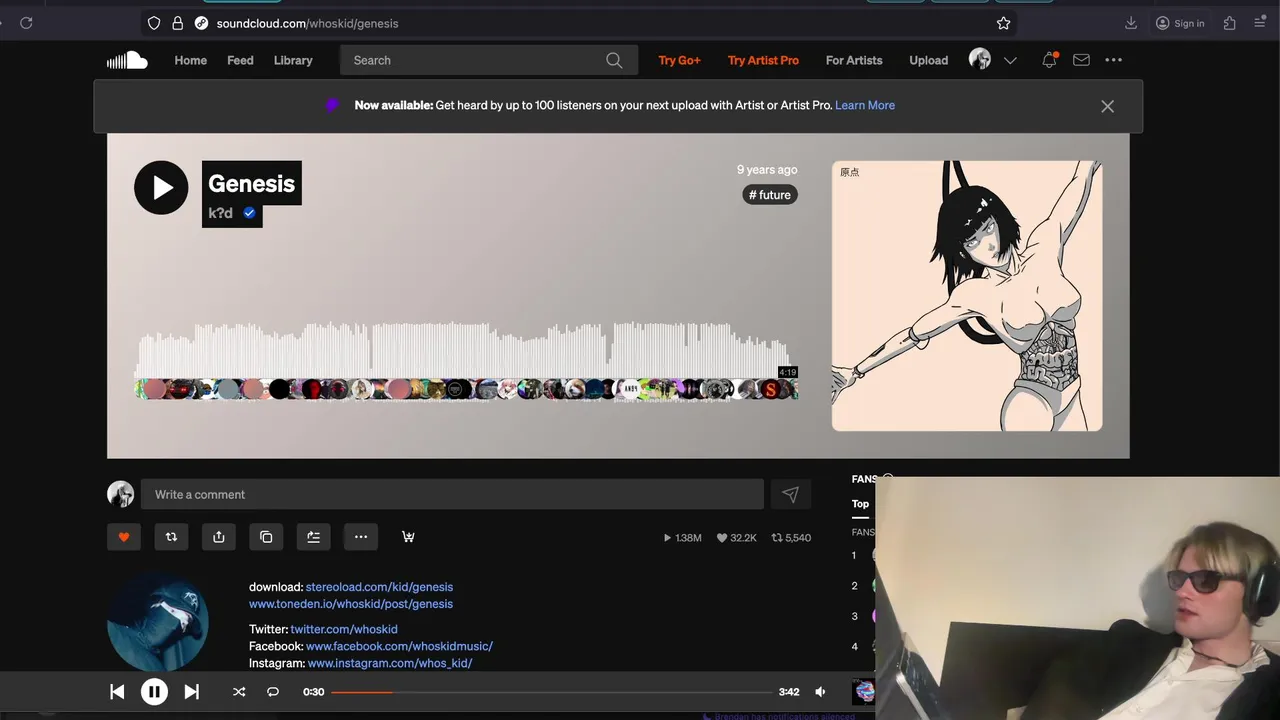Open the Feed page
The image size is (1280, 720).
pos(240,60)
